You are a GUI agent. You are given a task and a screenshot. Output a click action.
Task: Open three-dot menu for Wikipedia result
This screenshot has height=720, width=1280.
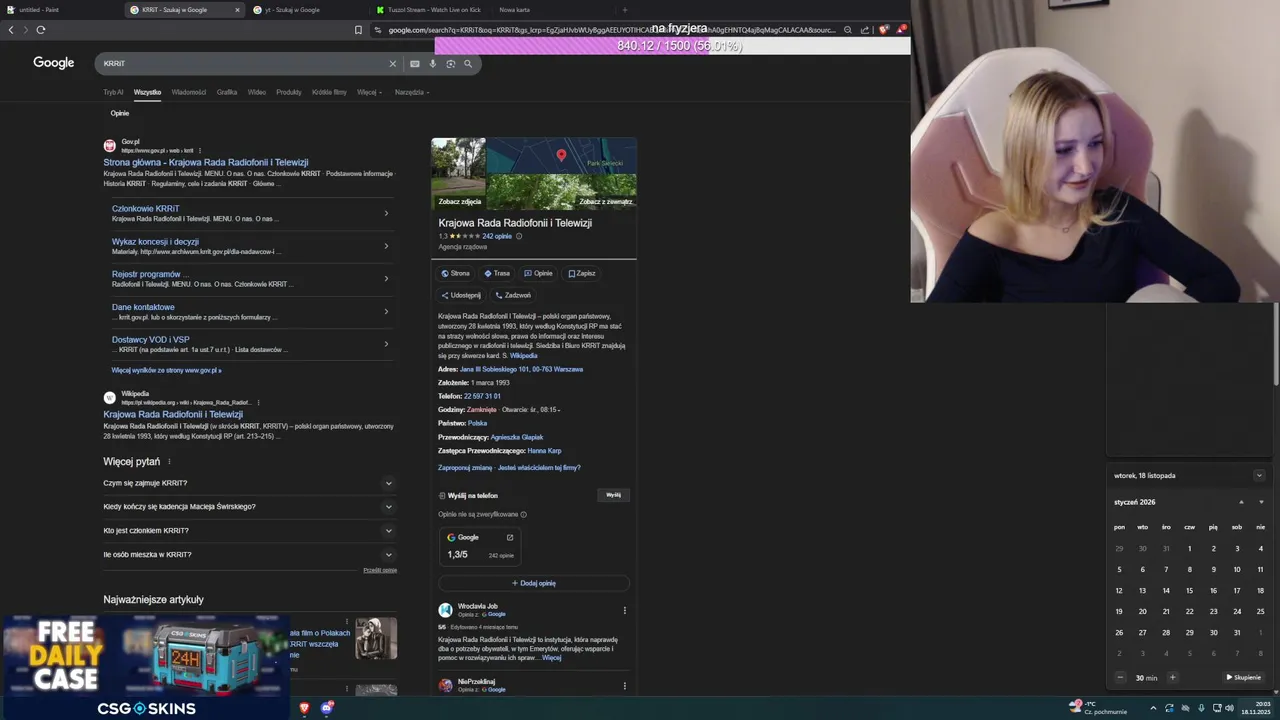(258, 403)
